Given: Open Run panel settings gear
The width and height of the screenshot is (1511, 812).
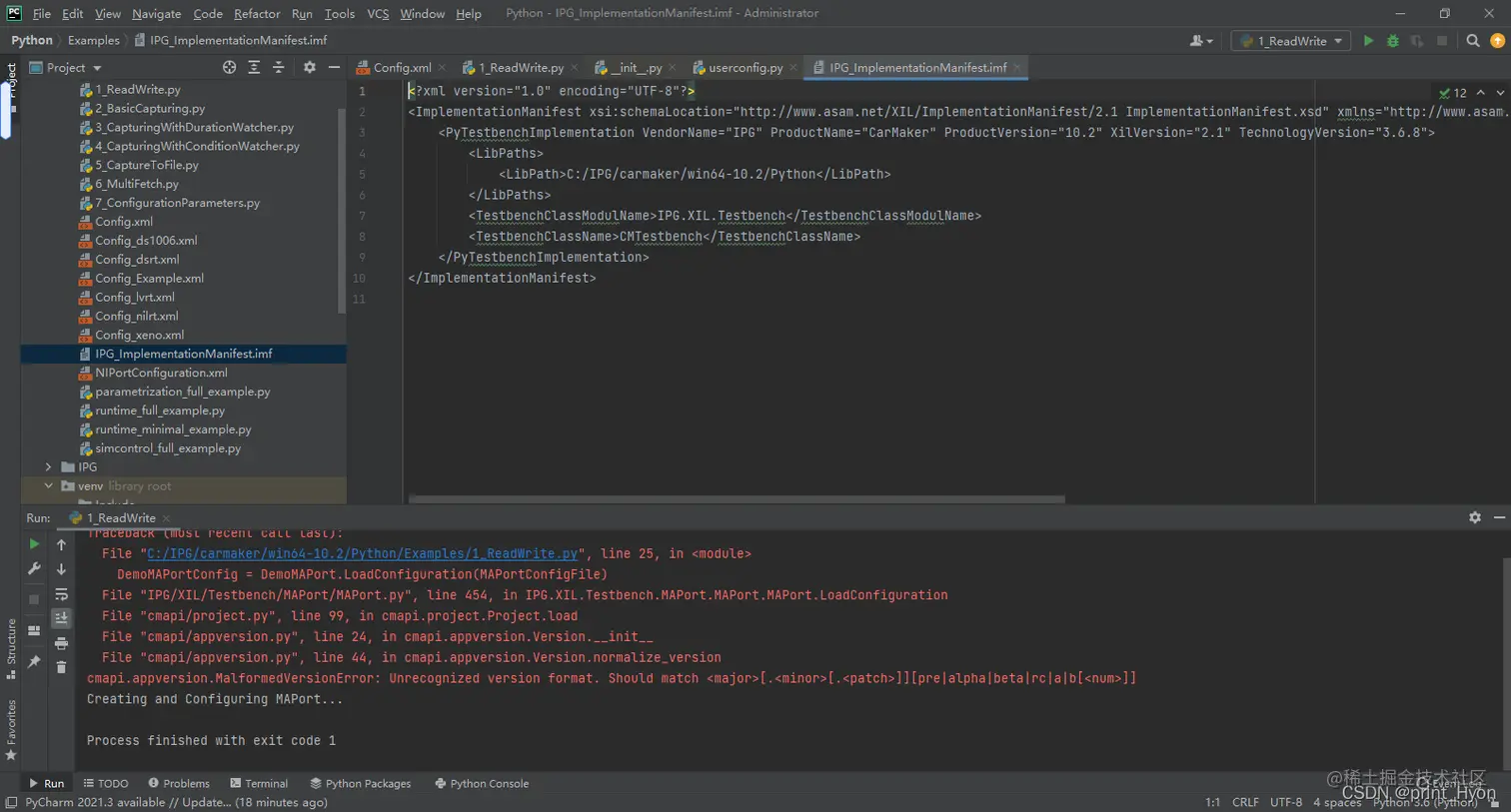Looking at the screenshot, I should (x=1474, y=517).
